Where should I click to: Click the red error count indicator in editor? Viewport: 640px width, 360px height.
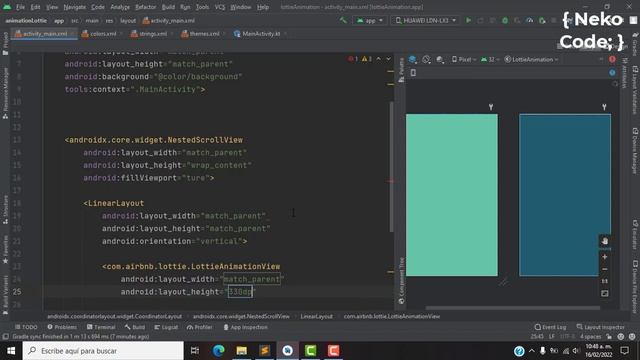pos(353,59)
